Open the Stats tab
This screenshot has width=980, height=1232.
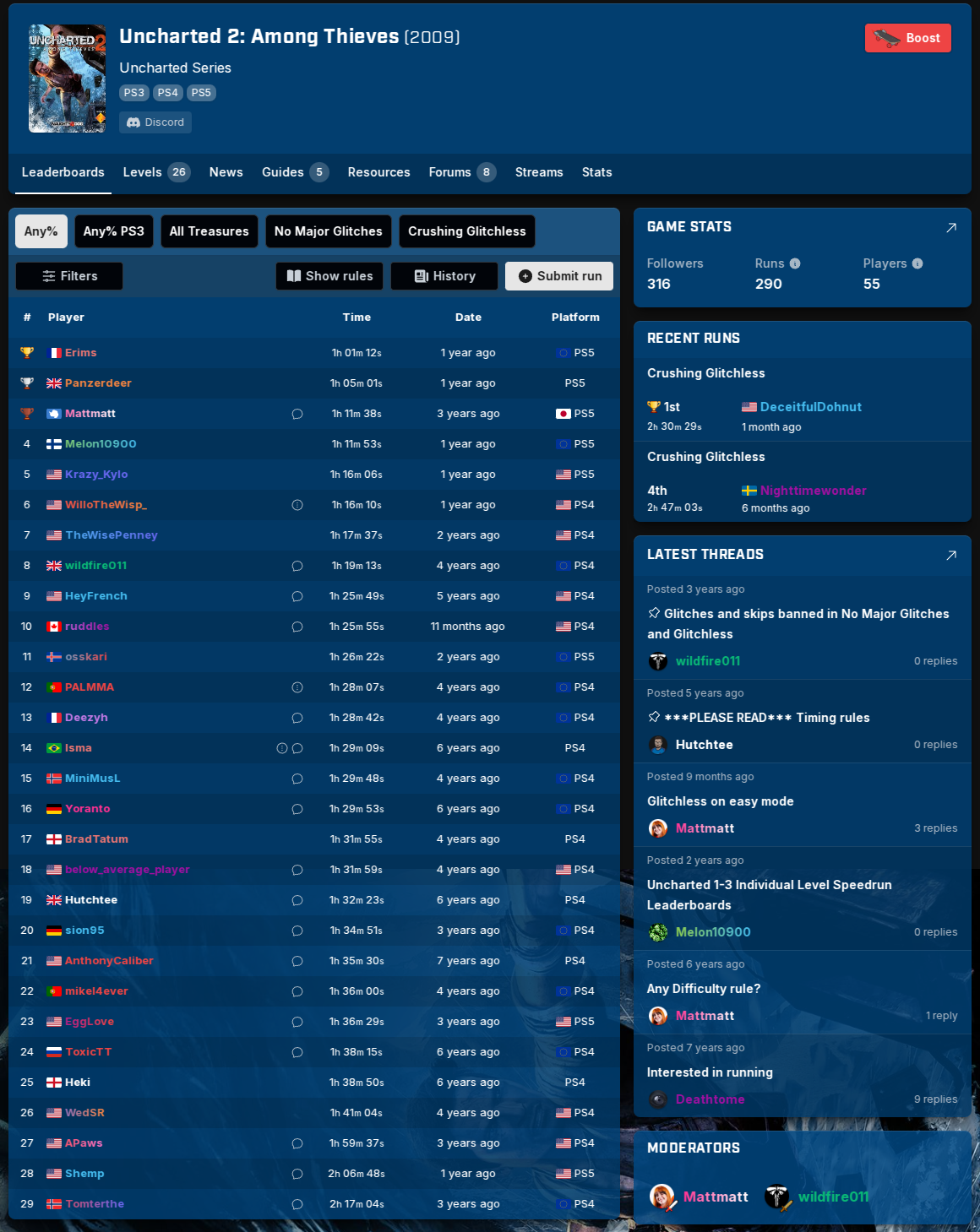coord(596,172)
